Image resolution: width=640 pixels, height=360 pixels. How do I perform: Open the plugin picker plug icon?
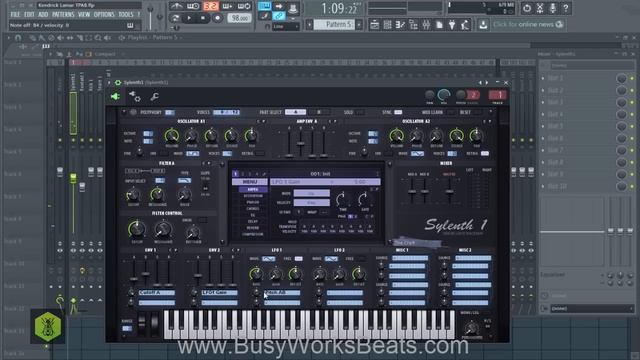pyautogui.click(x=452, y=25)
